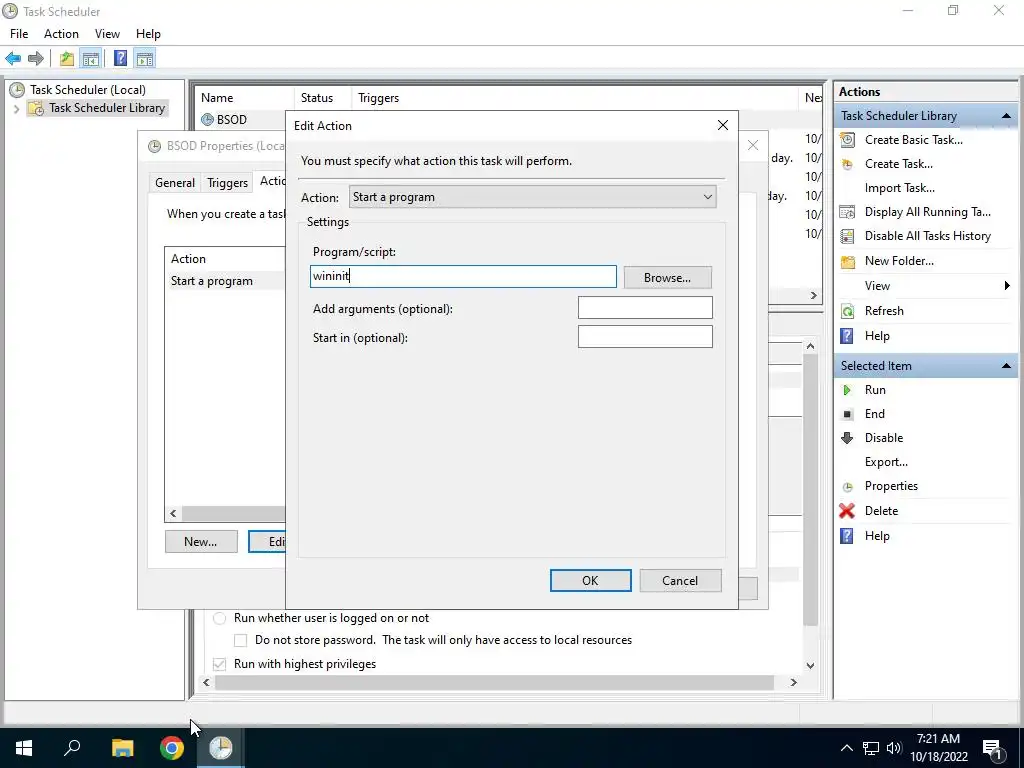Screen dimensions: 1024x768
Task: Click the Program/script text field
Action: [463, 276]
